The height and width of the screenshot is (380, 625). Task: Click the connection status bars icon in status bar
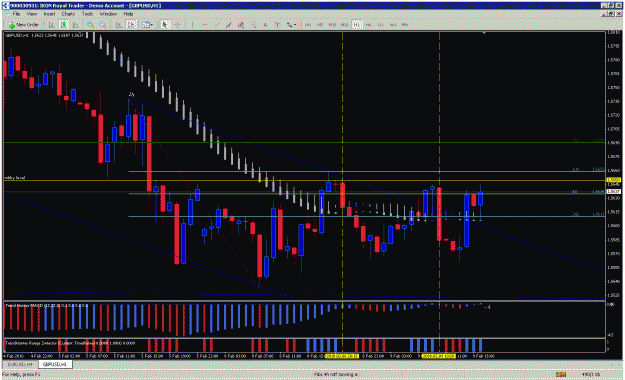point(561,374)
